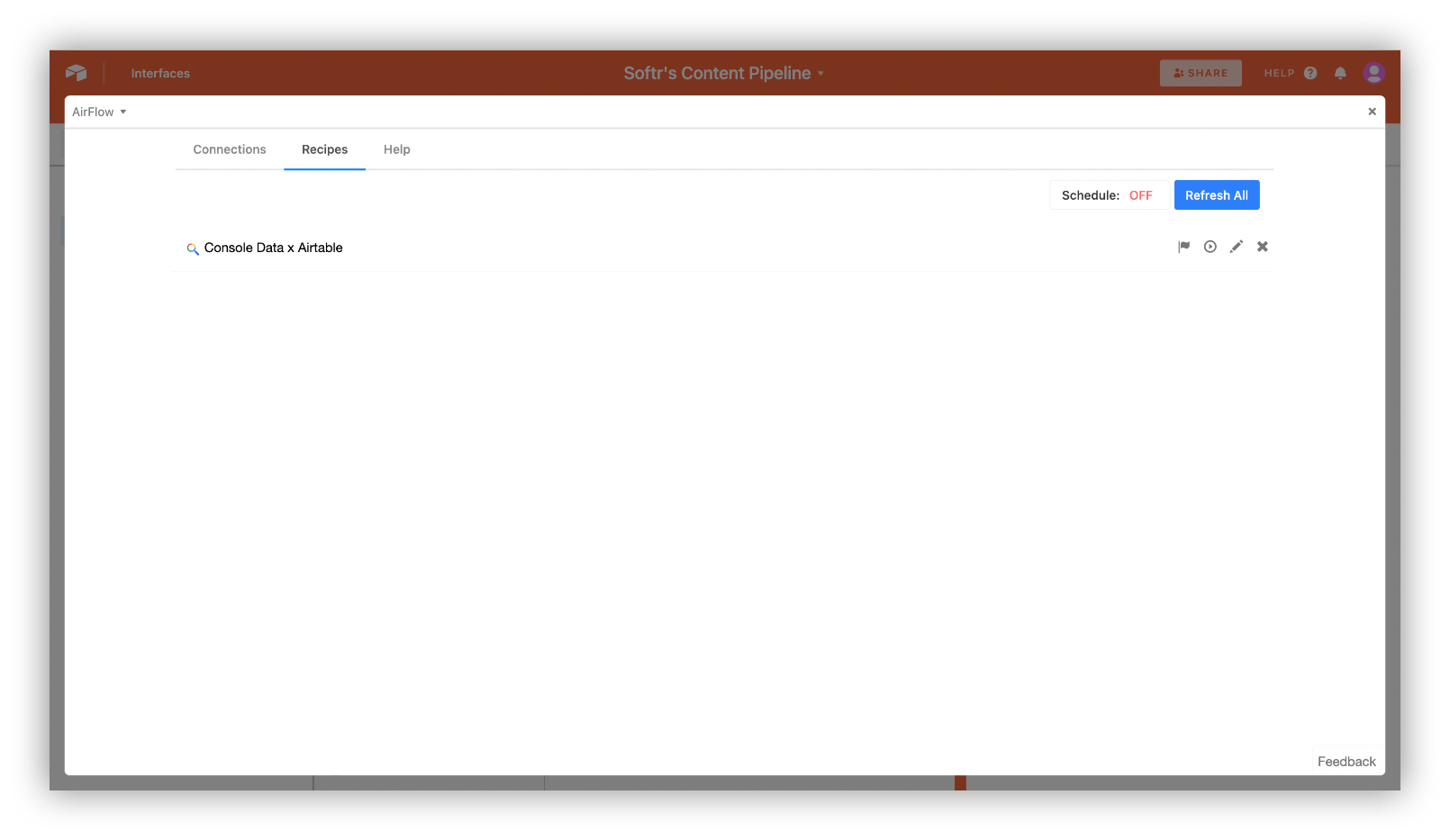
Task: Switch to the Connections tab
Action: tap(230, 149)
